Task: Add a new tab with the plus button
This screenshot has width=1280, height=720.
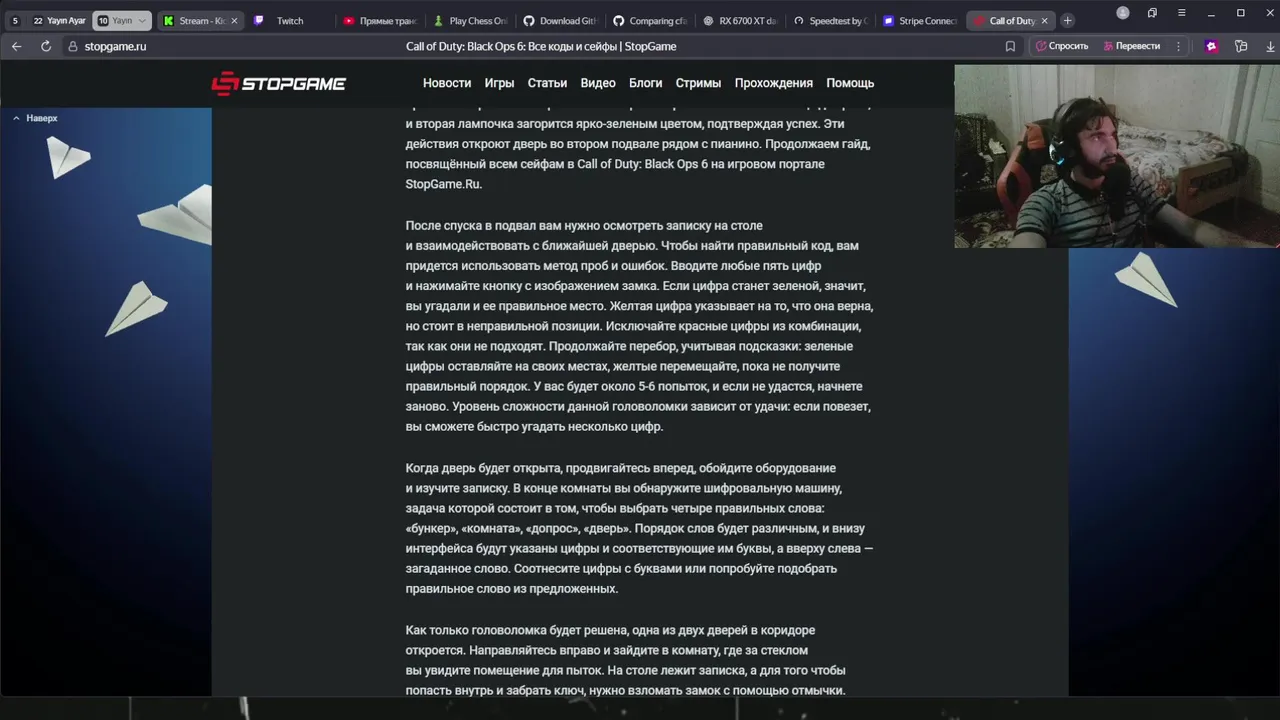Action: click(1067, 20)
